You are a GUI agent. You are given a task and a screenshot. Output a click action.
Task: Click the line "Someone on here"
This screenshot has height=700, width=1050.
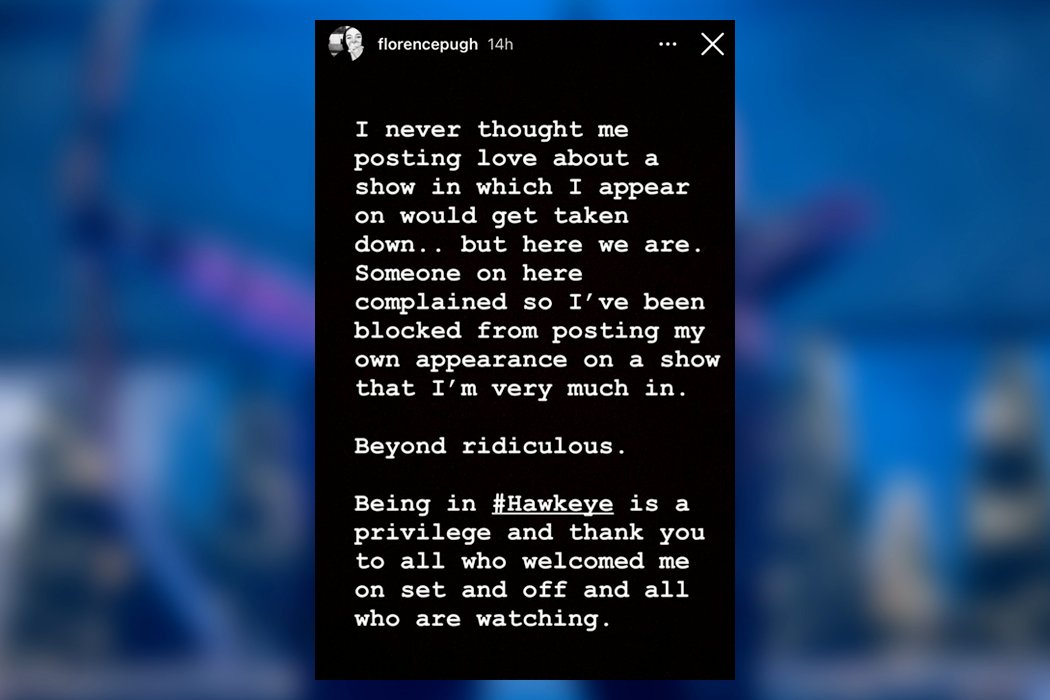pos(468,273)
